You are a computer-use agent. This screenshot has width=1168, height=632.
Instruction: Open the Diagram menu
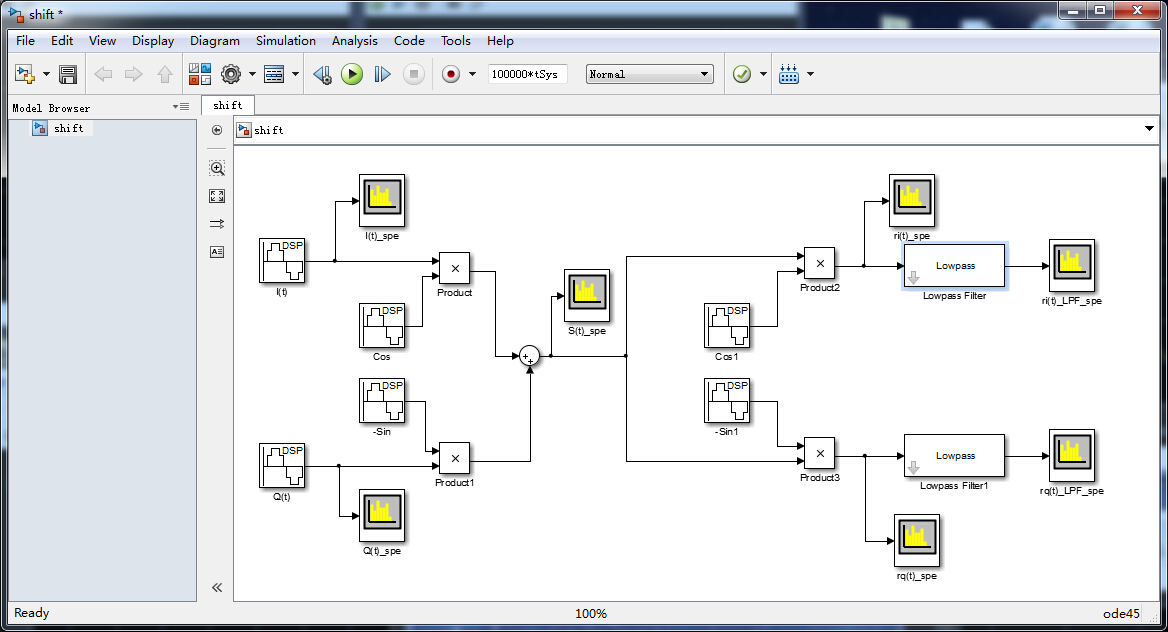click(215, 41)
